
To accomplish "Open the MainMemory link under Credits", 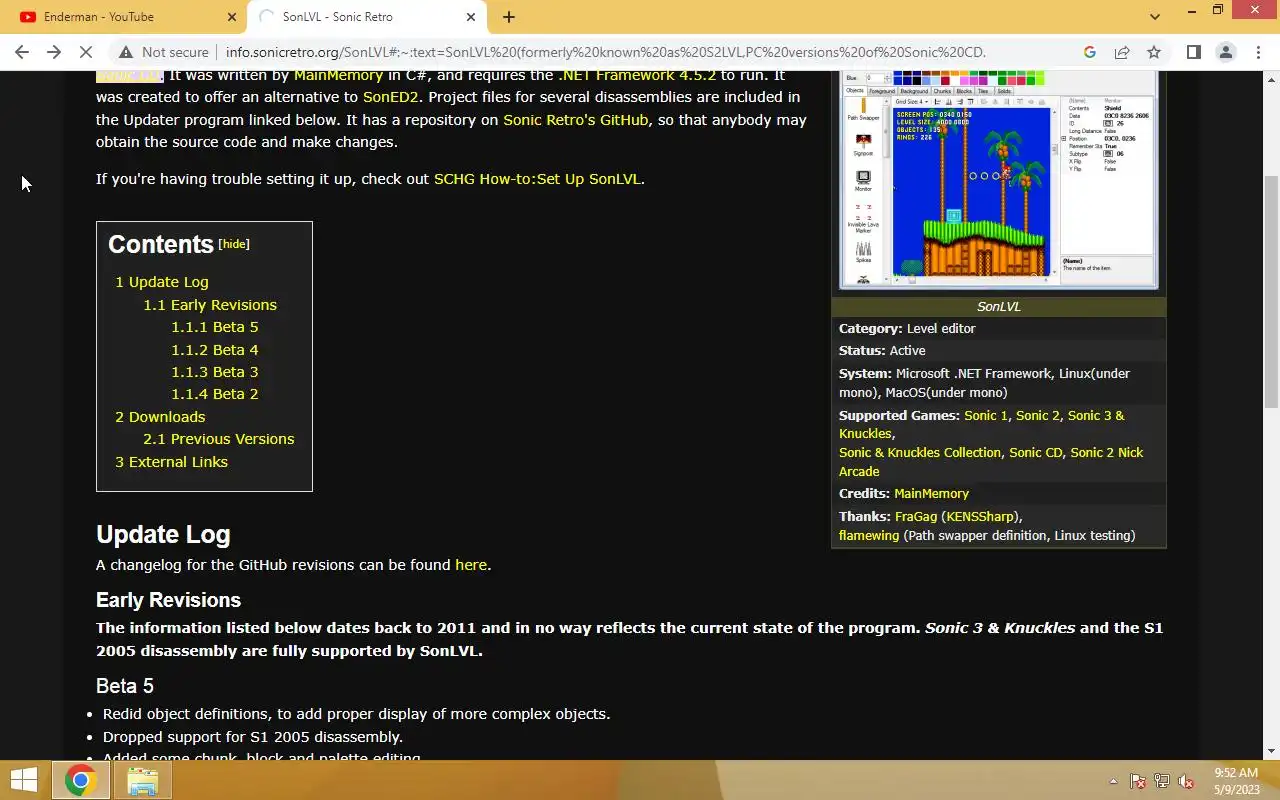I will 931,494.
